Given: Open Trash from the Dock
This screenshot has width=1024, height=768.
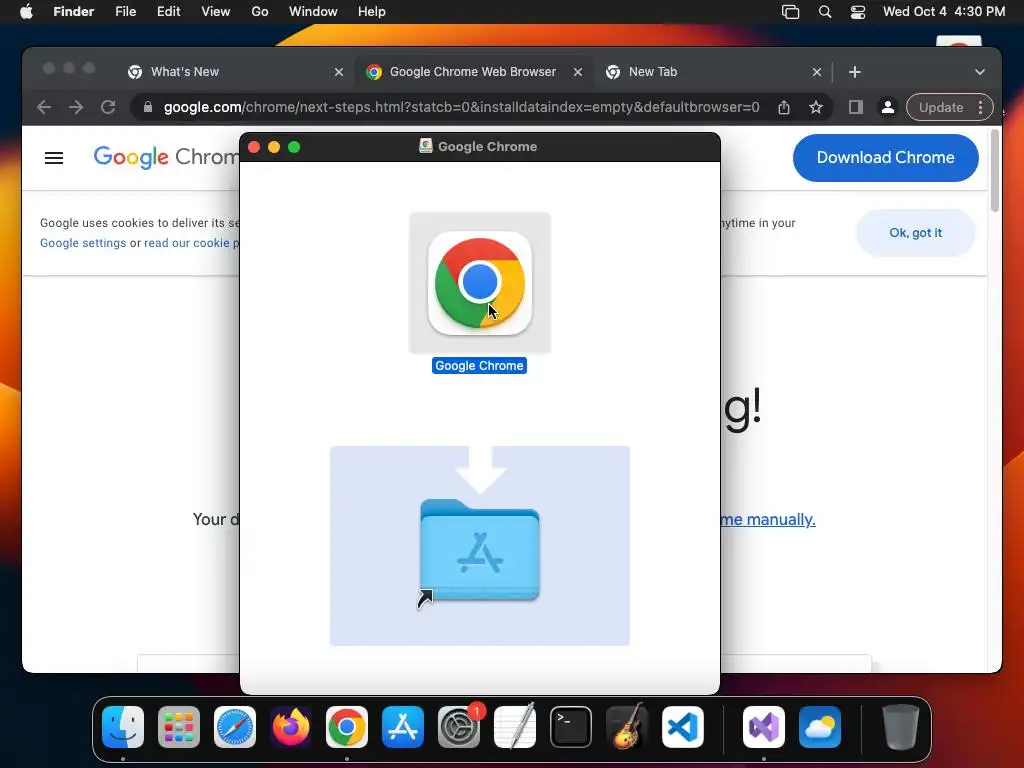Looking at the screenshot, I should point(901,727).
